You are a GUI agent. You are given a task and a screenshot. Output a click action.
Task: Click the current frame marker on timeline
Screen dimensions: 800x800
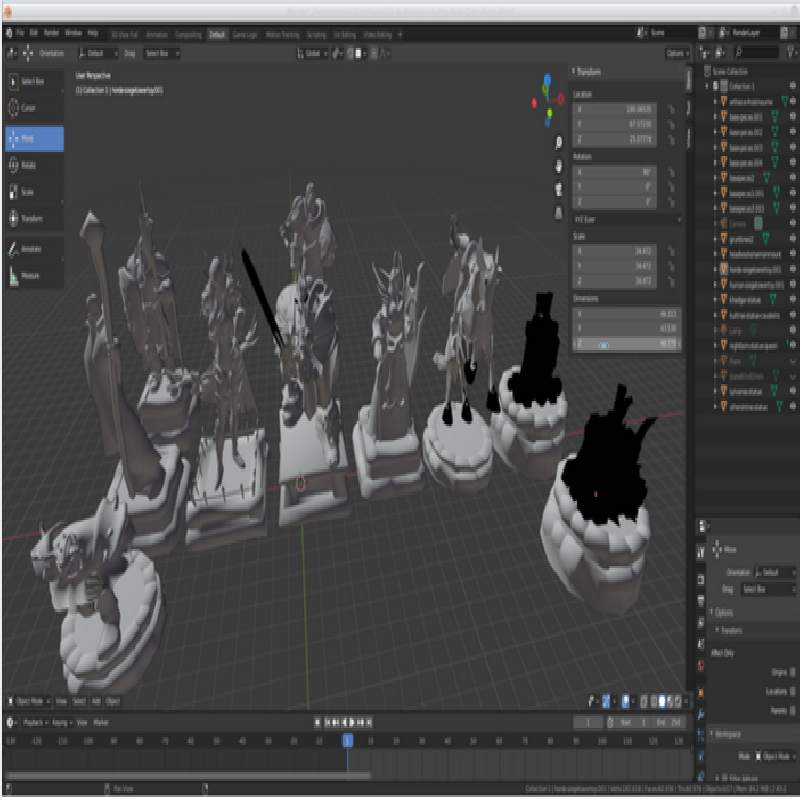tap(347, 740)
